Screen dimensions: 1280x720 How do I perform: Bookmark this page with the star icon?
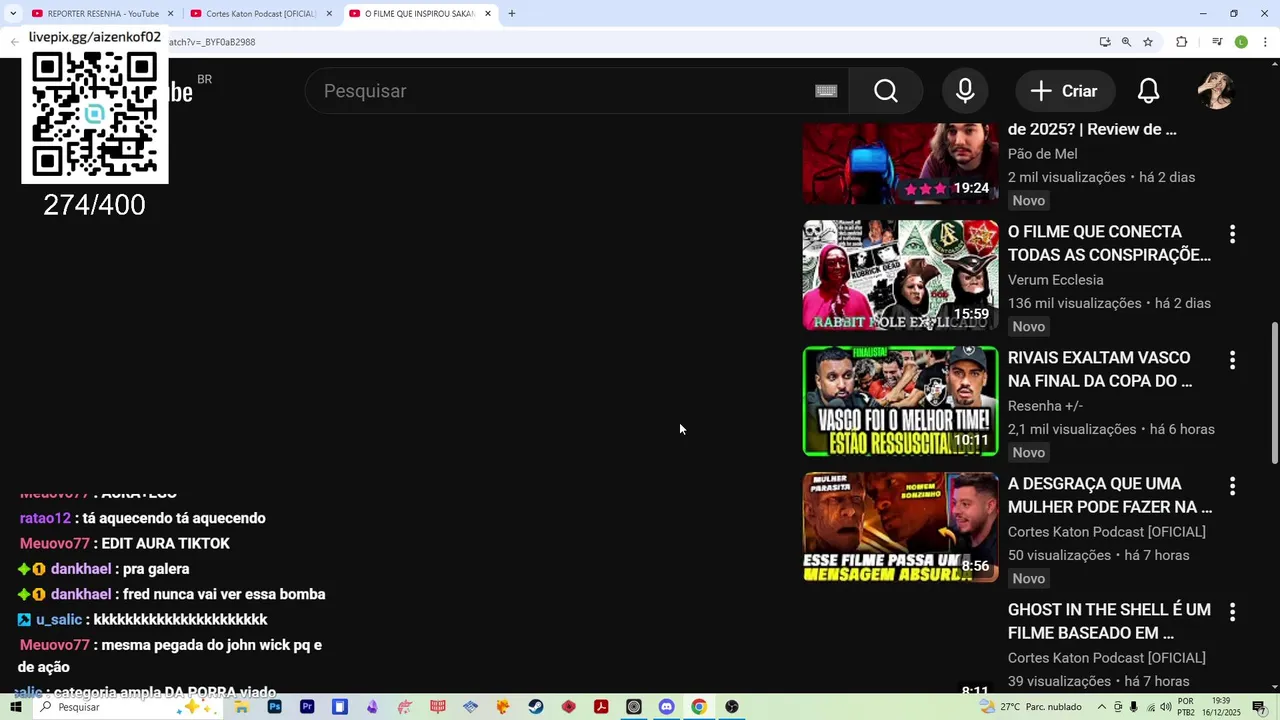tap(1148, 42)
